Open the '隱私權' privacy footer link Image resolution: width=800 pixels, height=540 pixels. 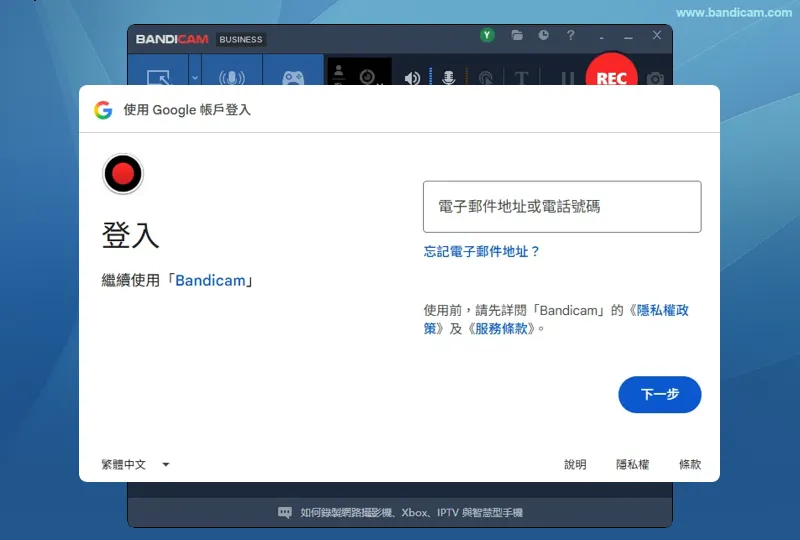coord(633,464)
